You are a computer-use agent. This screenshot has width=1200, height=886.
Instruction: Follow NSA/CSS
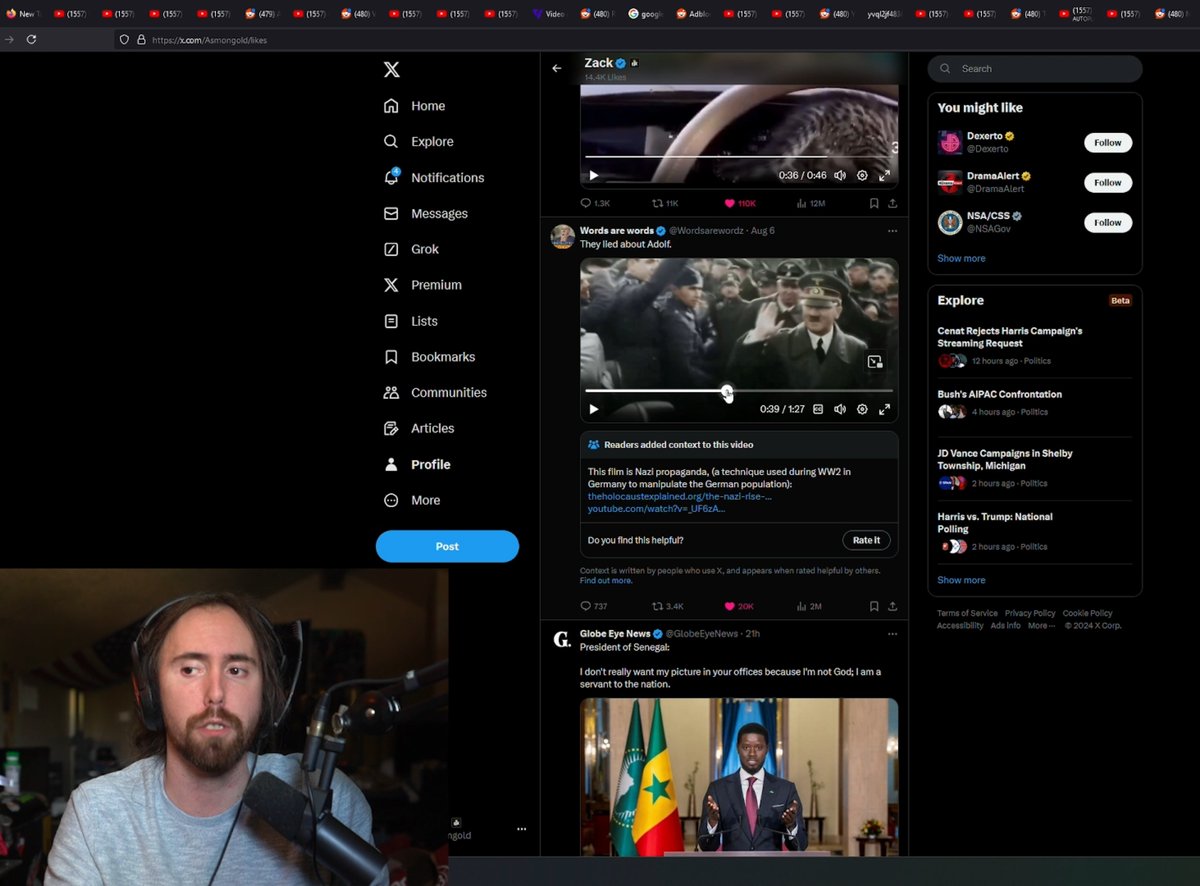coord(1108,223)
